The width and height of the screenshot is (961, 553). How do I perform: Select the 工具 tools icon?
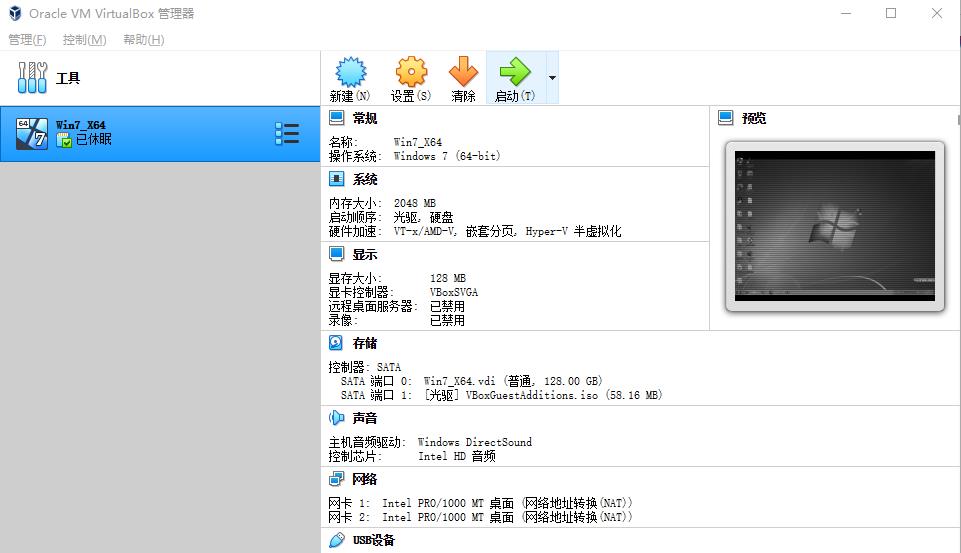32,78
